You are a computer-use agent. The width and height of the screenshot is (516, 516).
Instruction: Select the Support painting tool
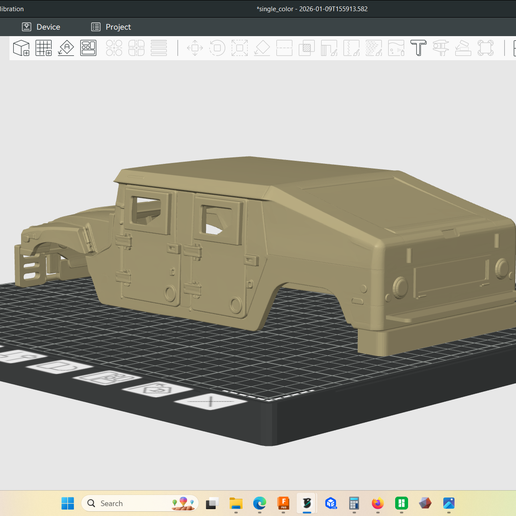click(329, 48)
